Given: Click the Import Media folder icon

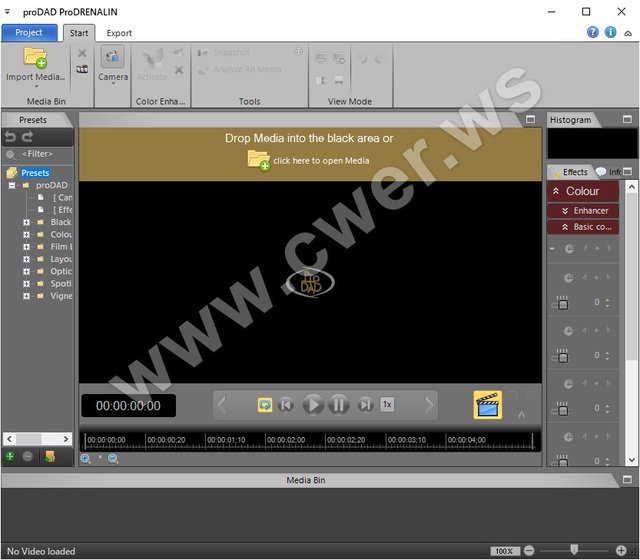Looking at the screenshot, I should pyautogui.click(x=35, y=59).
